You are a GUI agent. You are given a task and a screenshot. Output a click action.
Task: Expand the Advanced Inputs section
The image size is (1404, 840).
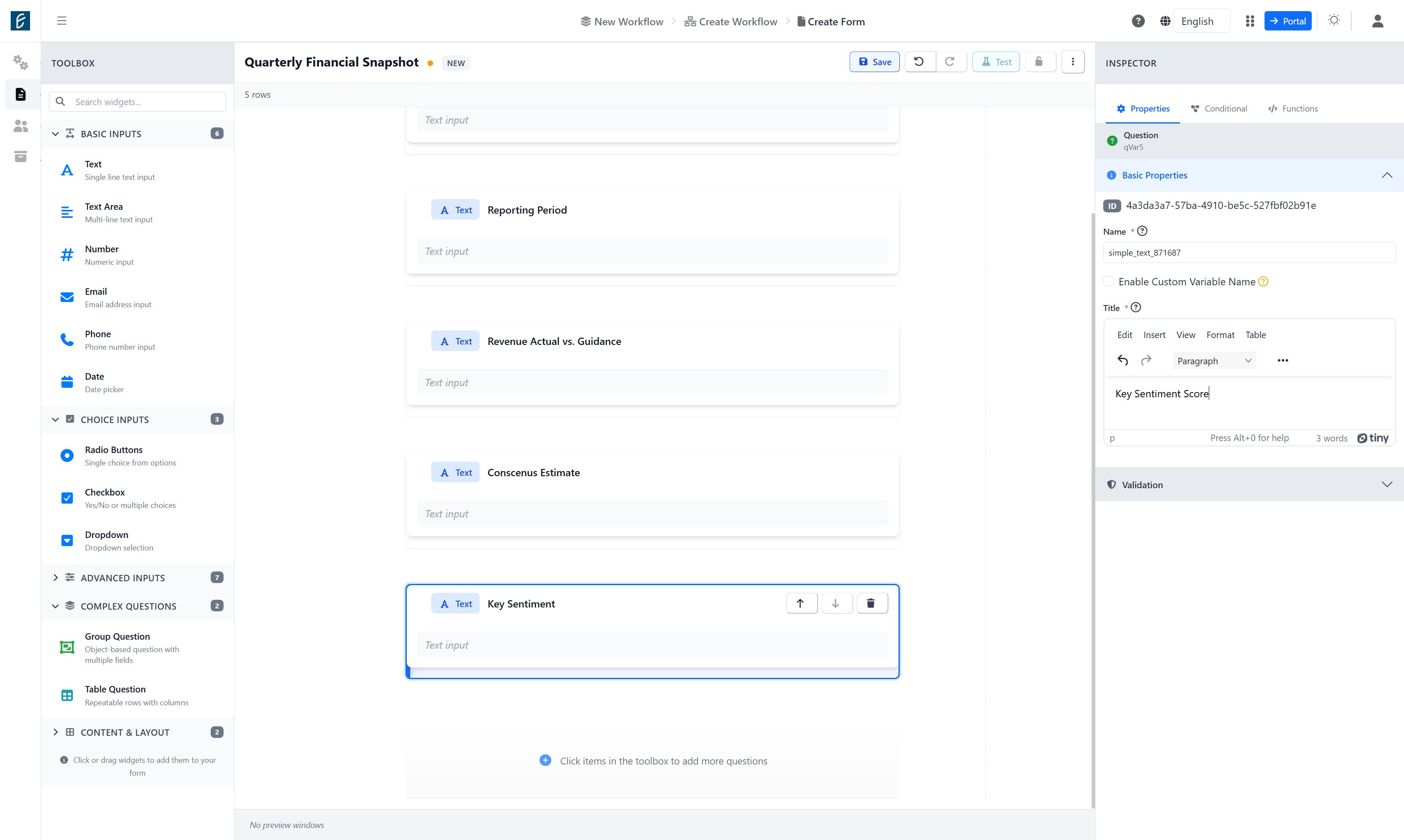tap(138, 577)
